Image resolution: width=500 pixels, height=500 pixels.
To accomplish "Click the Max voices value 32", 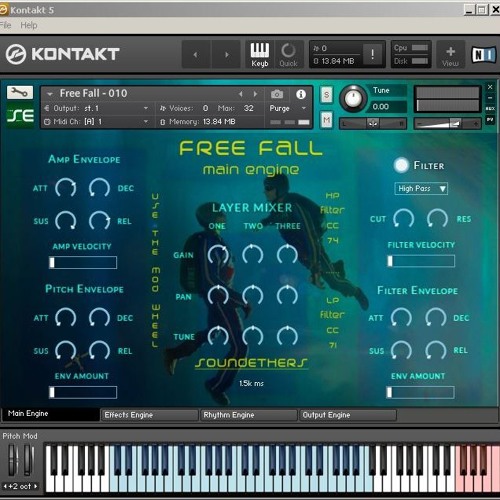I will point(248,108).
